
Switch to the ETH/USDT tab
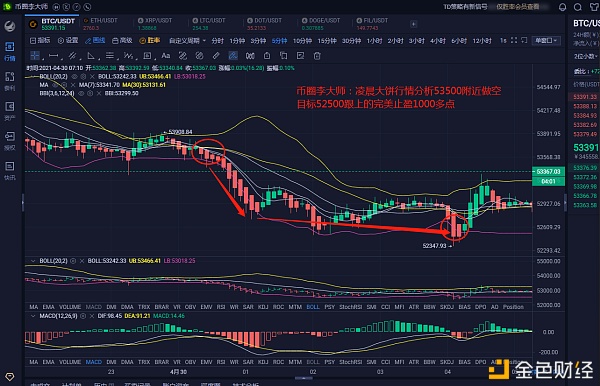pyautogui.click(x=100, y=24)
